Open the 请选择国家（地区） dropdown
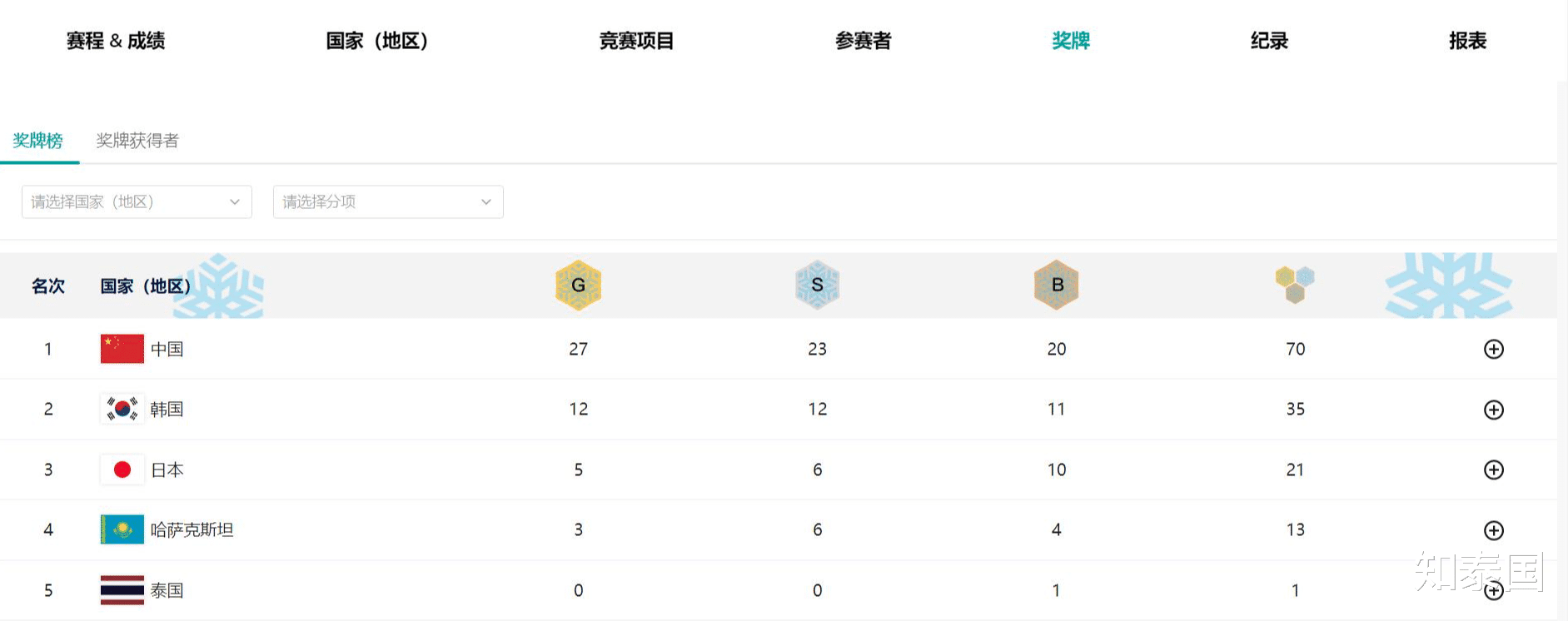 (x=137, y=202)
